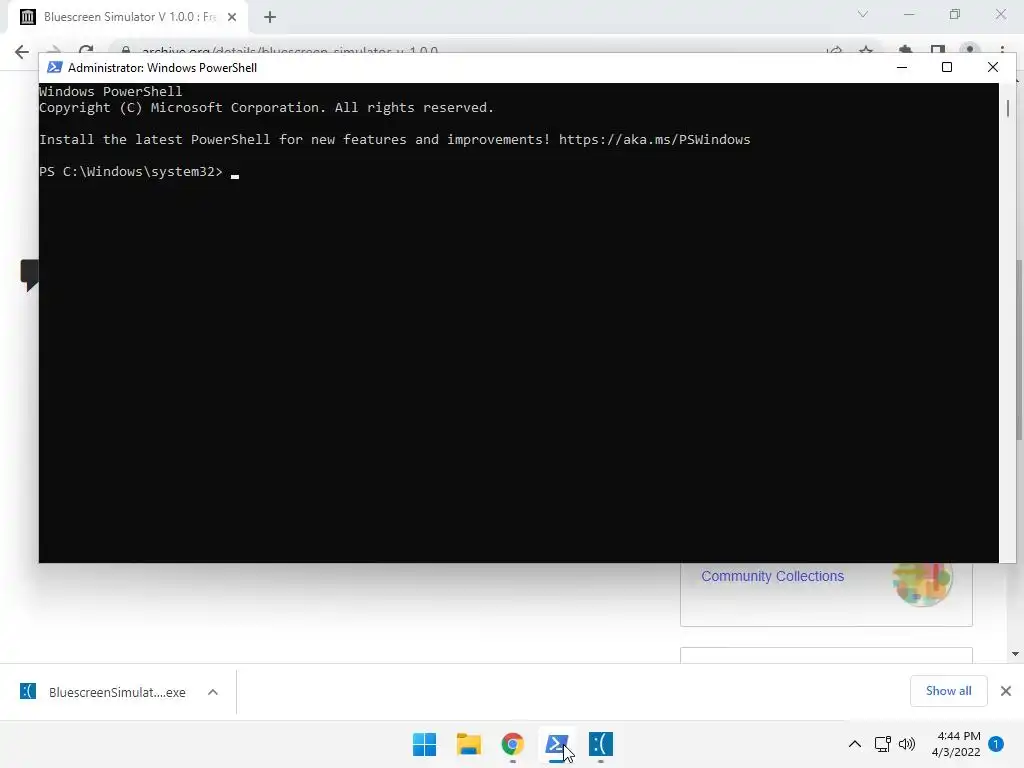Expand download item options chevron
1024x768 pixels.
(213, 692)
